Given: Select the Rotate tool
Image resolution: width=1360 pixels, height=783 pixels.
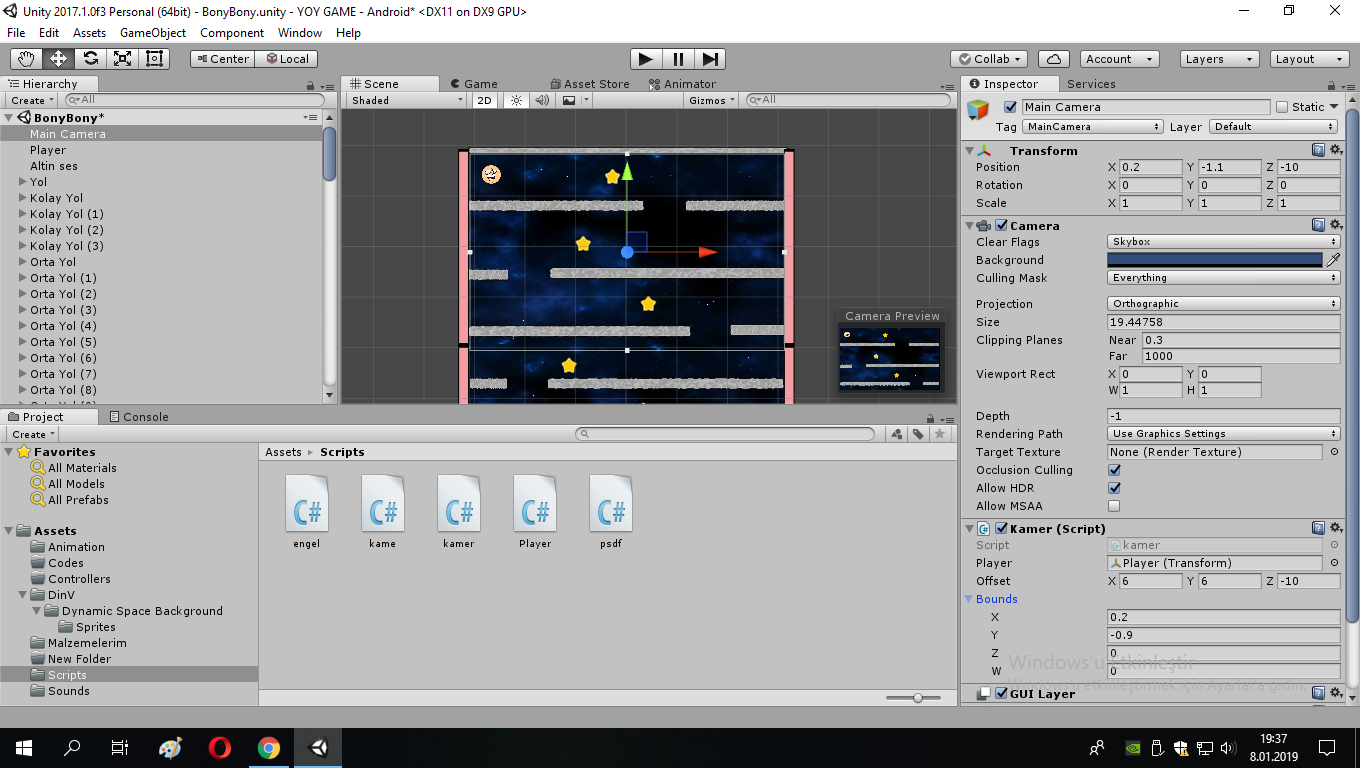Looking at the screenshot, I should tap(90, 59).
